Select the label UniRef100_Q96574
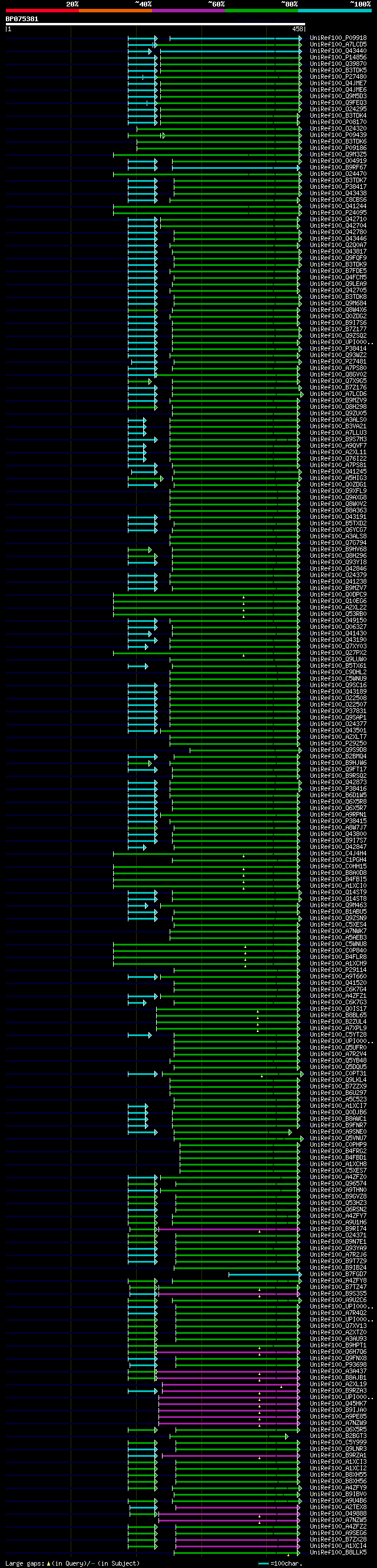The width and height of the screenshot is (377, 1568). point(338,1184)
